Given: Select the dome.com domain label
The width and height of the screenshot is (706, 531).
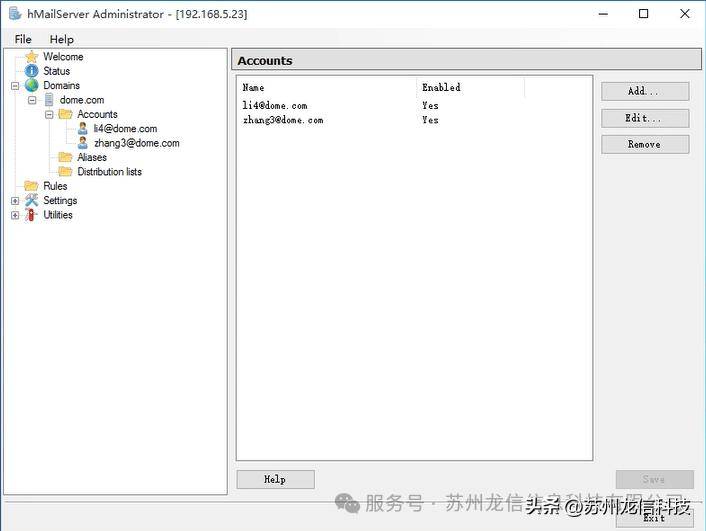Looking at the screenshot, I should [x=82, y=100].
